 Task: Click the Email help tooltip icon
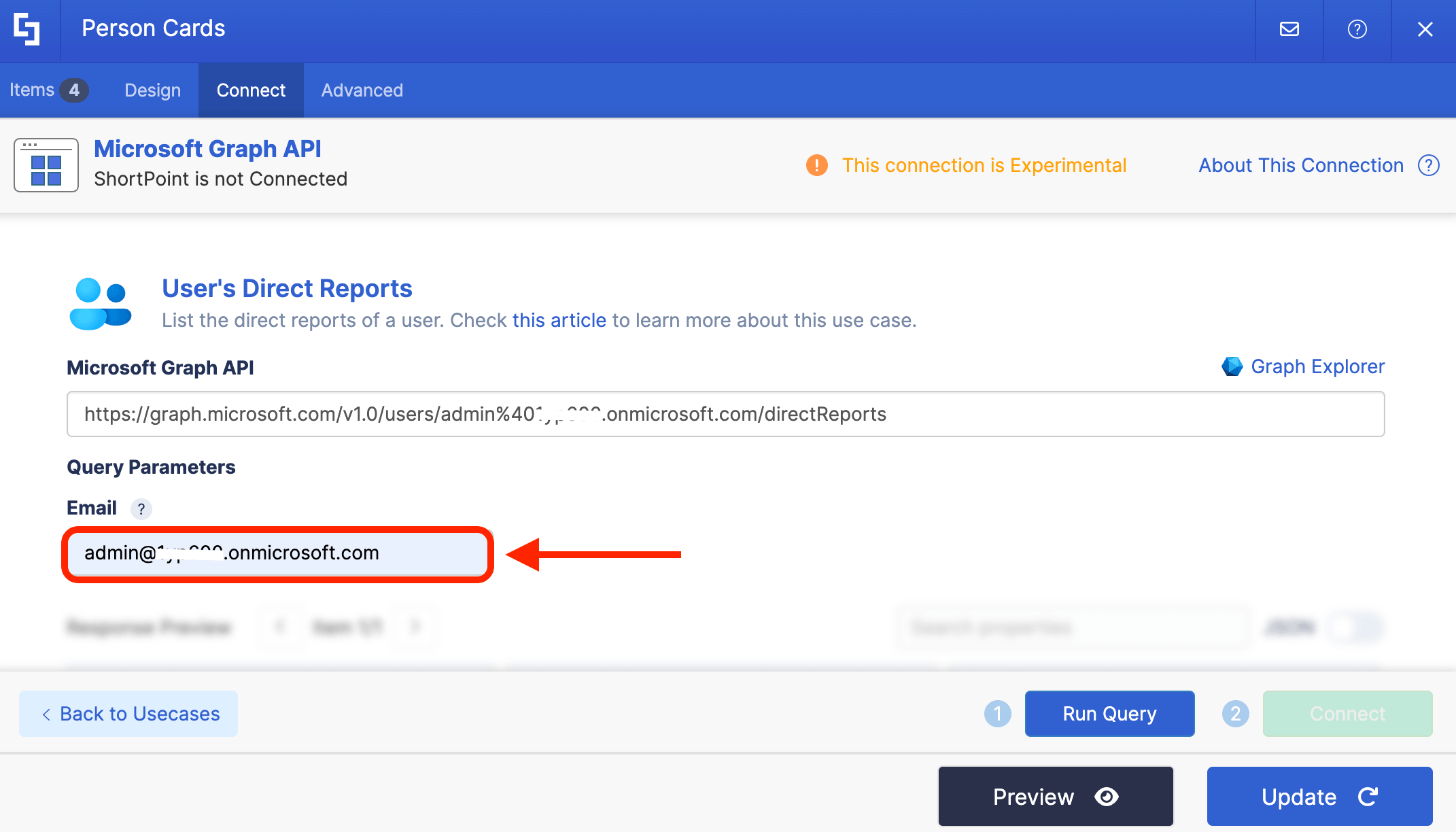point(141,508)
